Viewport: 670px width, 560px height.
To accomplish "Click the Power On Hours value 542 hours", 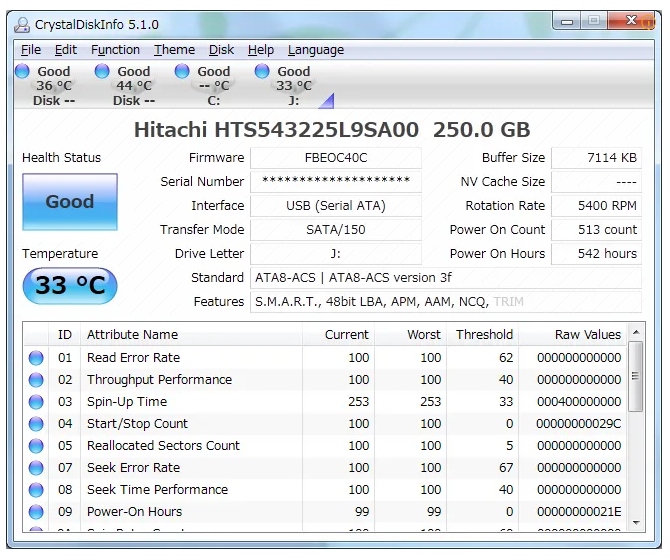I will pos(597,254).
